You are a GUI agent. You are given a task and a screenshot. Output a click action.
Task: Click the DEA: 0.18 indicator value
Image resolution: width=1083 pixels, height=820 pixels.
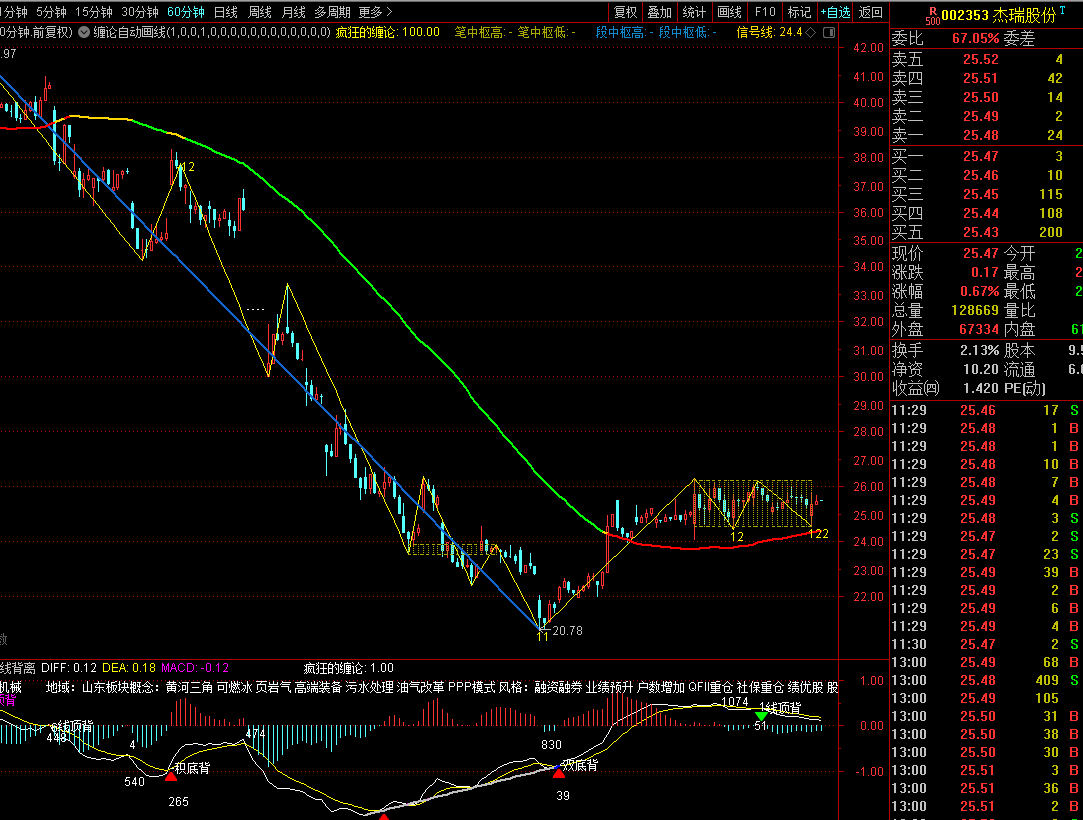pos(128,668)
